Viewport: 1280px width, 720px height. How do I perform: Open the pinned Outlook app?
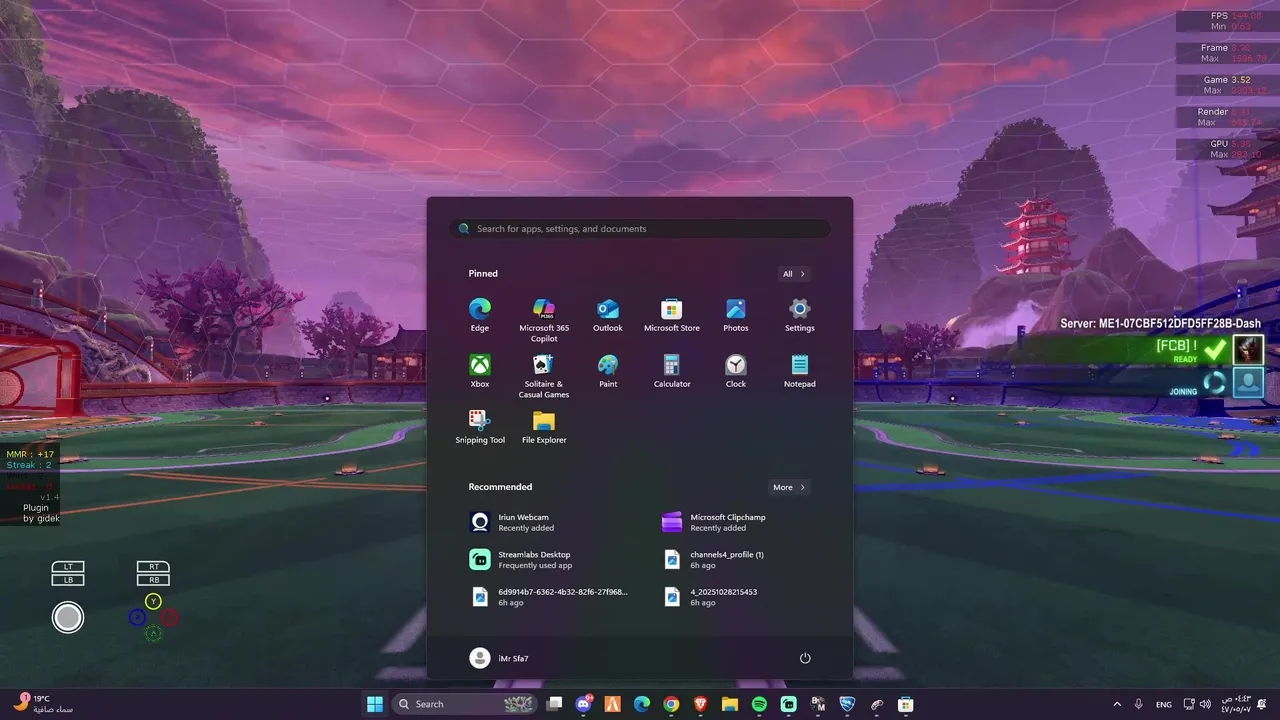608,315
